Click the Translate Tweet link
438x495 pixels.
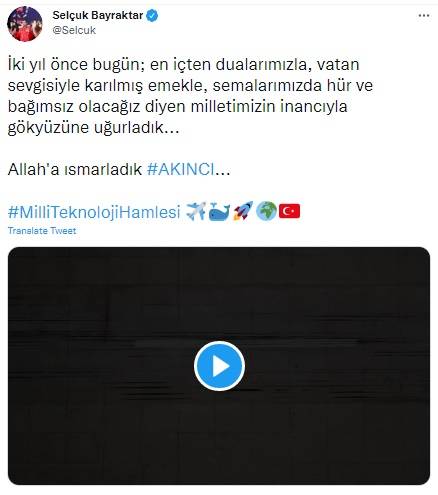[x=42, y=231]
